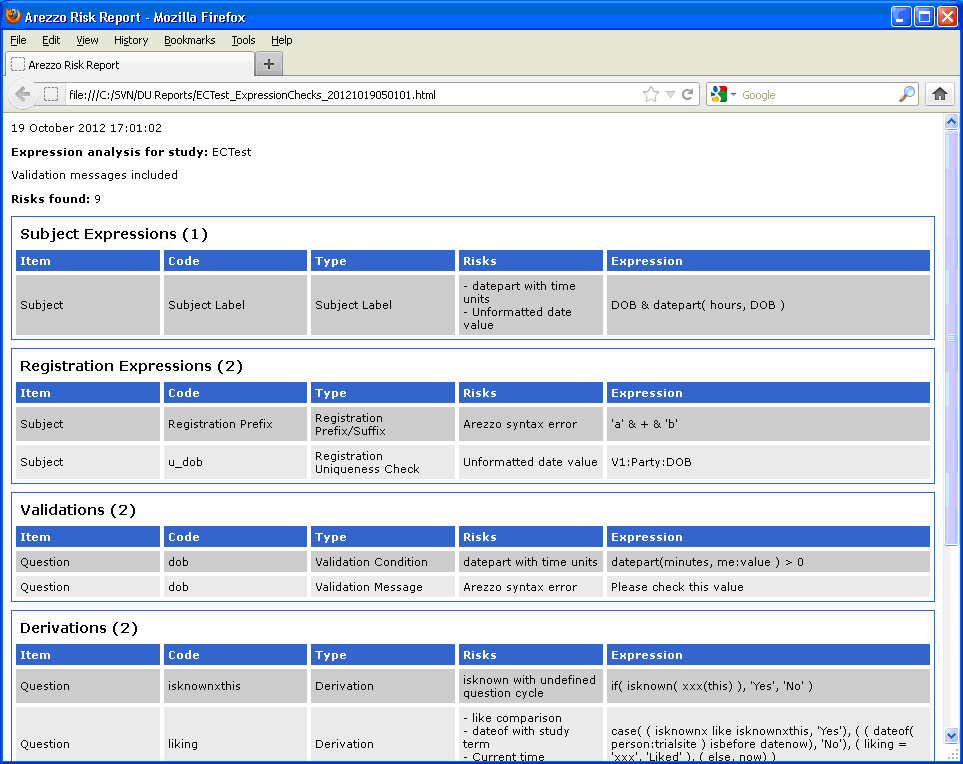The height and width of the screenshot is (764, 963).
Task: Focus the Google search field
Action: [x=817, y=95]
